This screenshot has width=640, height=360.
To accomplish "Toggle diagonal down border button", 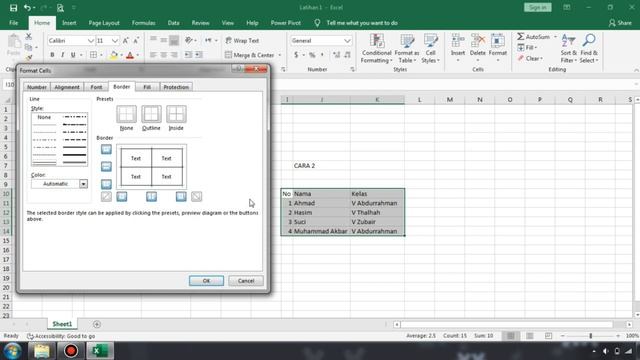I will pyautogui.click(x=196, y=197).
